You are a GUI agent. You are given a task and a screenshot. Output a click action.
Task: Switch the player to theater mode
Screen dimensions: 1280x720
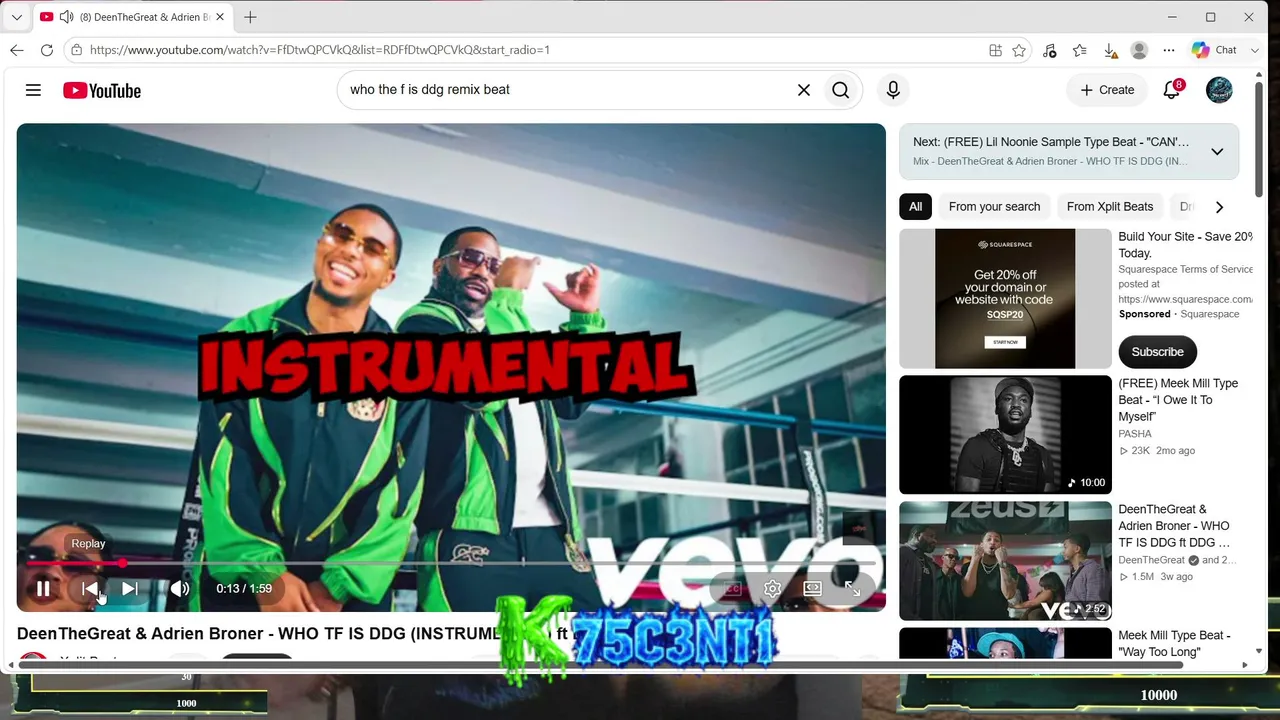point(812,589)
